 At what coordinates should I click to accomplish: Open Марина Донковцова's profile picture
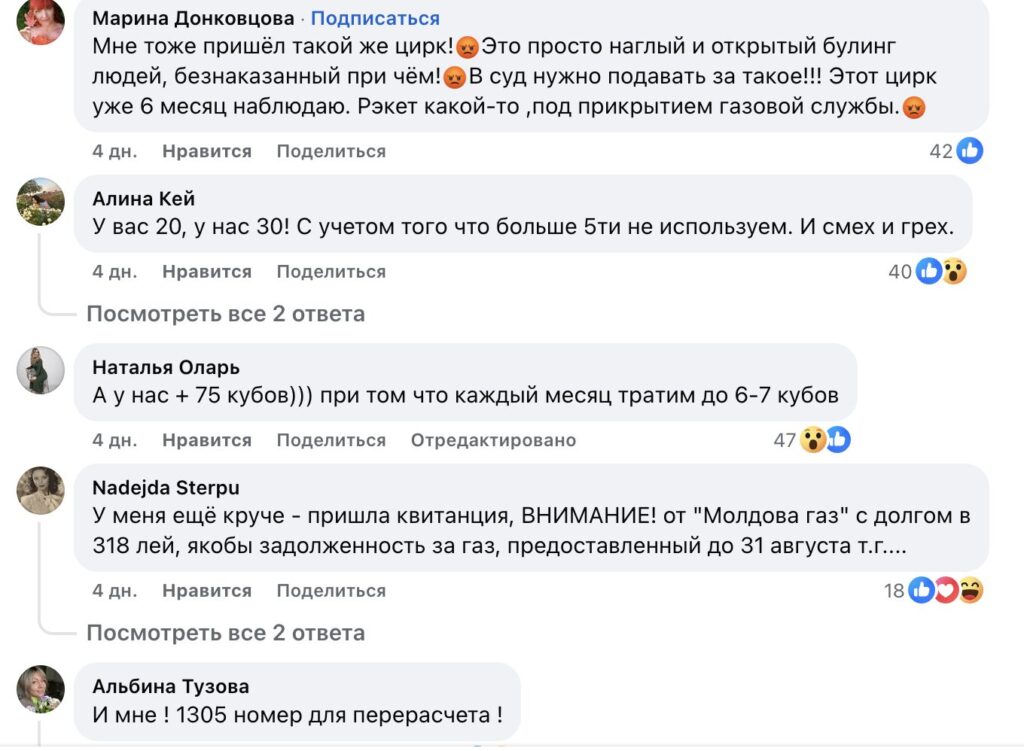click(41, 22)
